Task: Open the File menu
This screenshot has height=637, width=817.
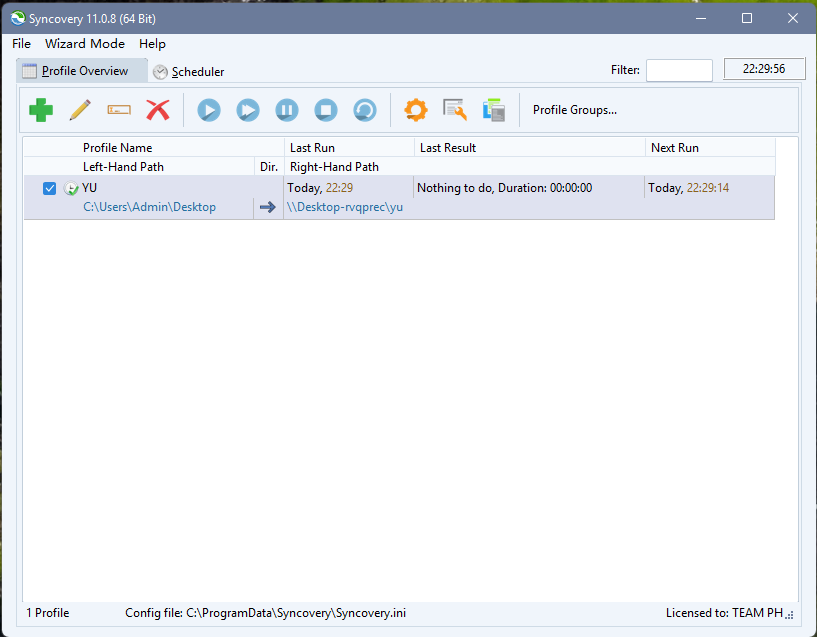Action: coord(21,44)
